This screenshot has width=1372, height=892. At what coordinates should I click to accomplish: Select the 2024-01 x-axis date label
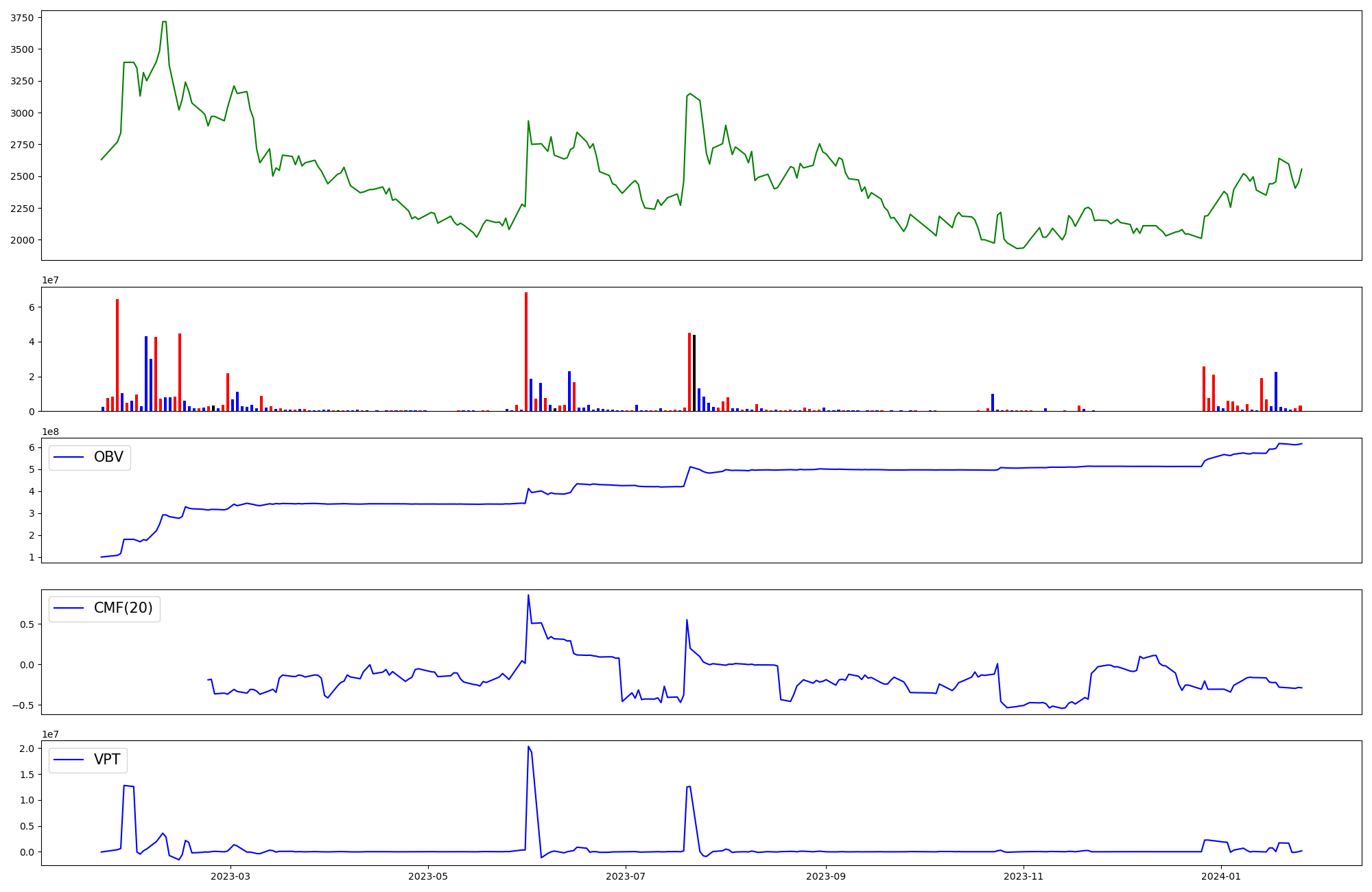click(1222, 876)
